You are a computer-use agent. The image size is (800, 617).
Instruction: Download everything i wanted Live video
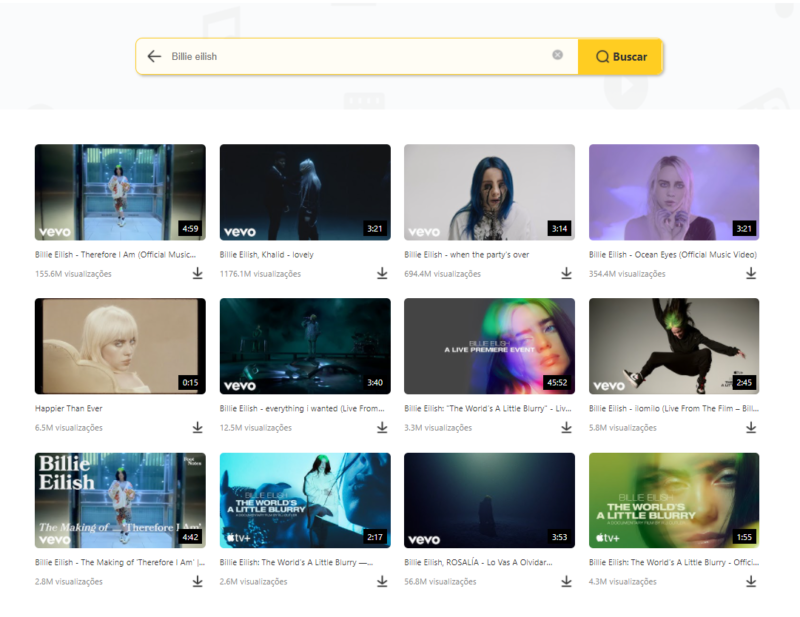coord(382,428)
